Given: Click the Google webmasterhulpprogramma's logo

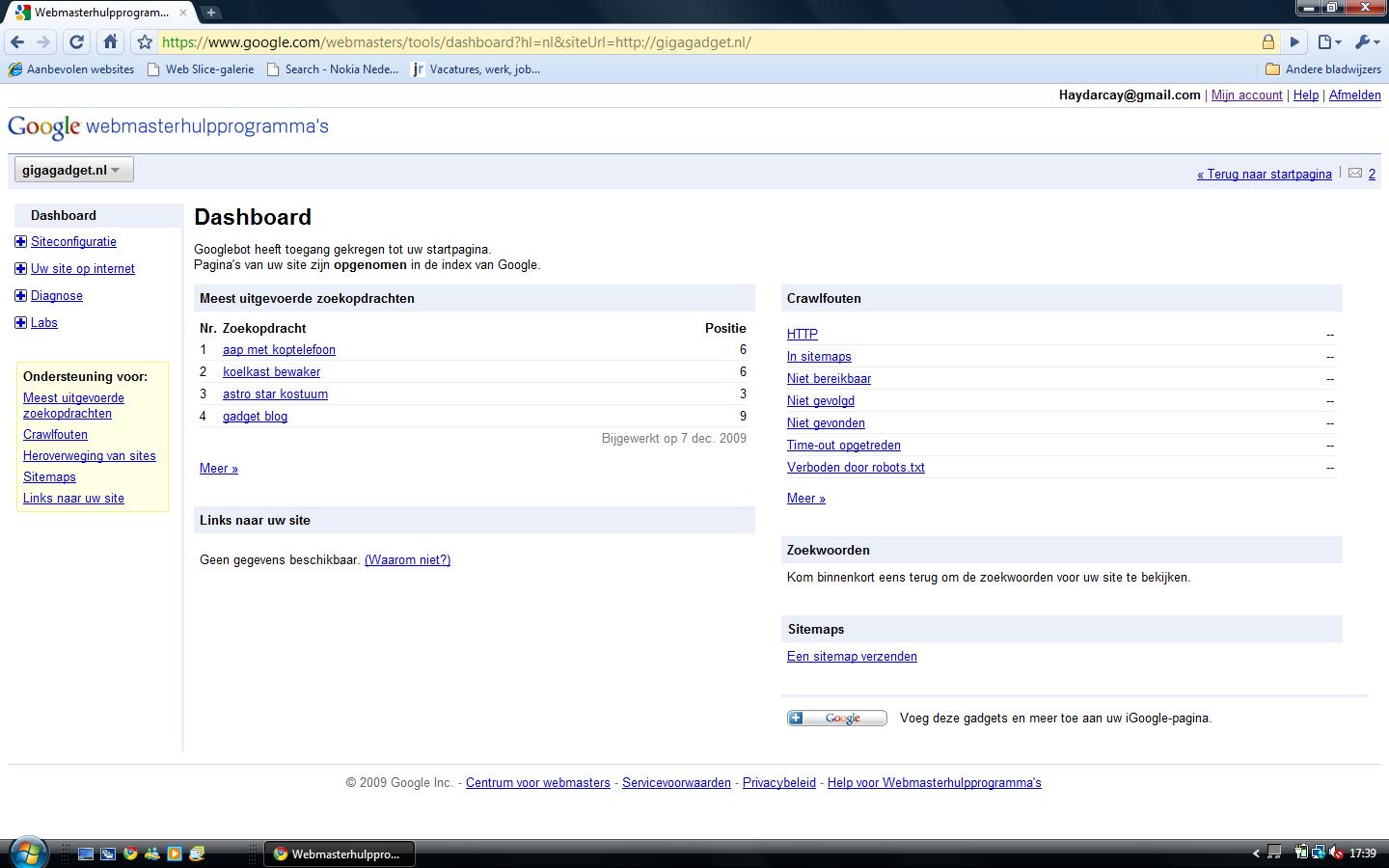Looking at the screenshot, I should tap(168, 126).
